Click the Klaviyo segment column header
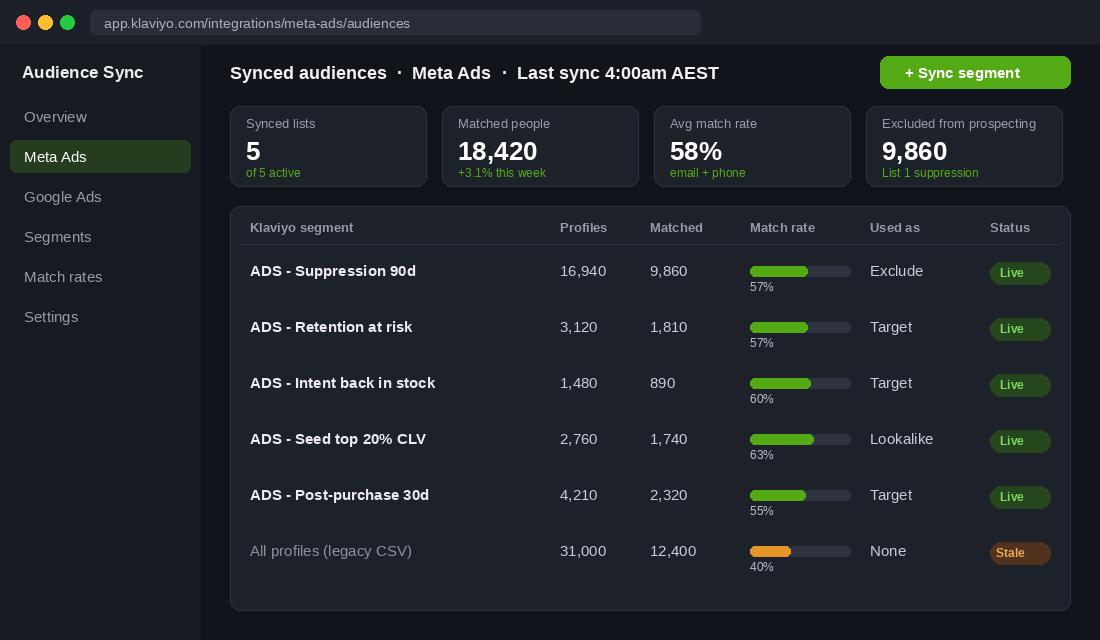The height and width of the screenshot is (640, 1100). 302,228
